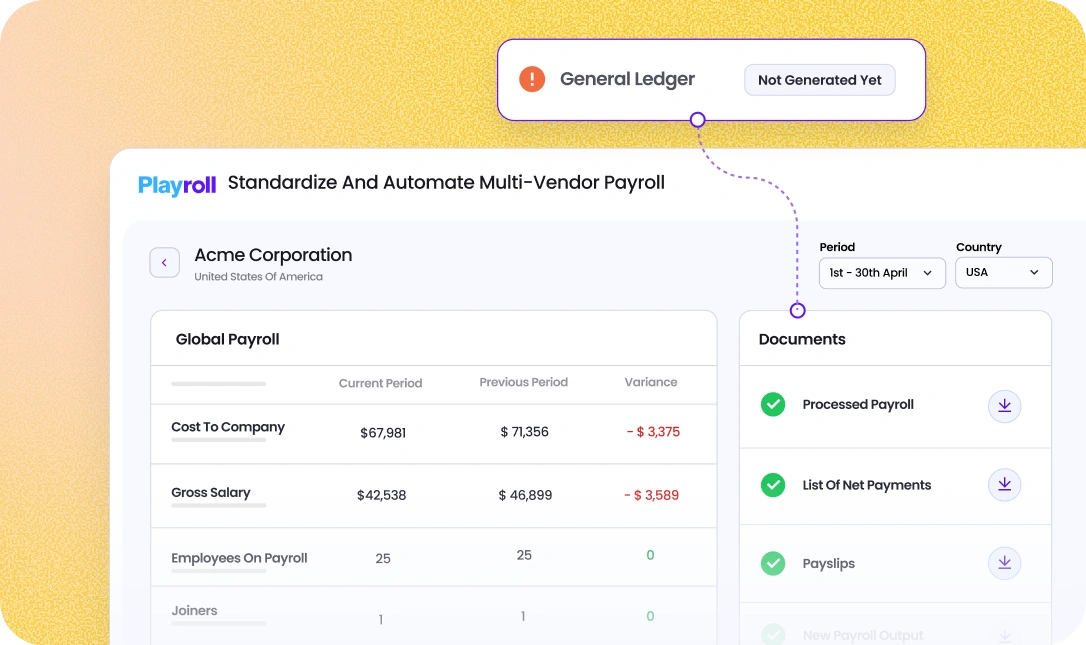Click the orange alert icon on General Ledger
The height and width of the screenshot is (645, 1086).
pos(532,79)
